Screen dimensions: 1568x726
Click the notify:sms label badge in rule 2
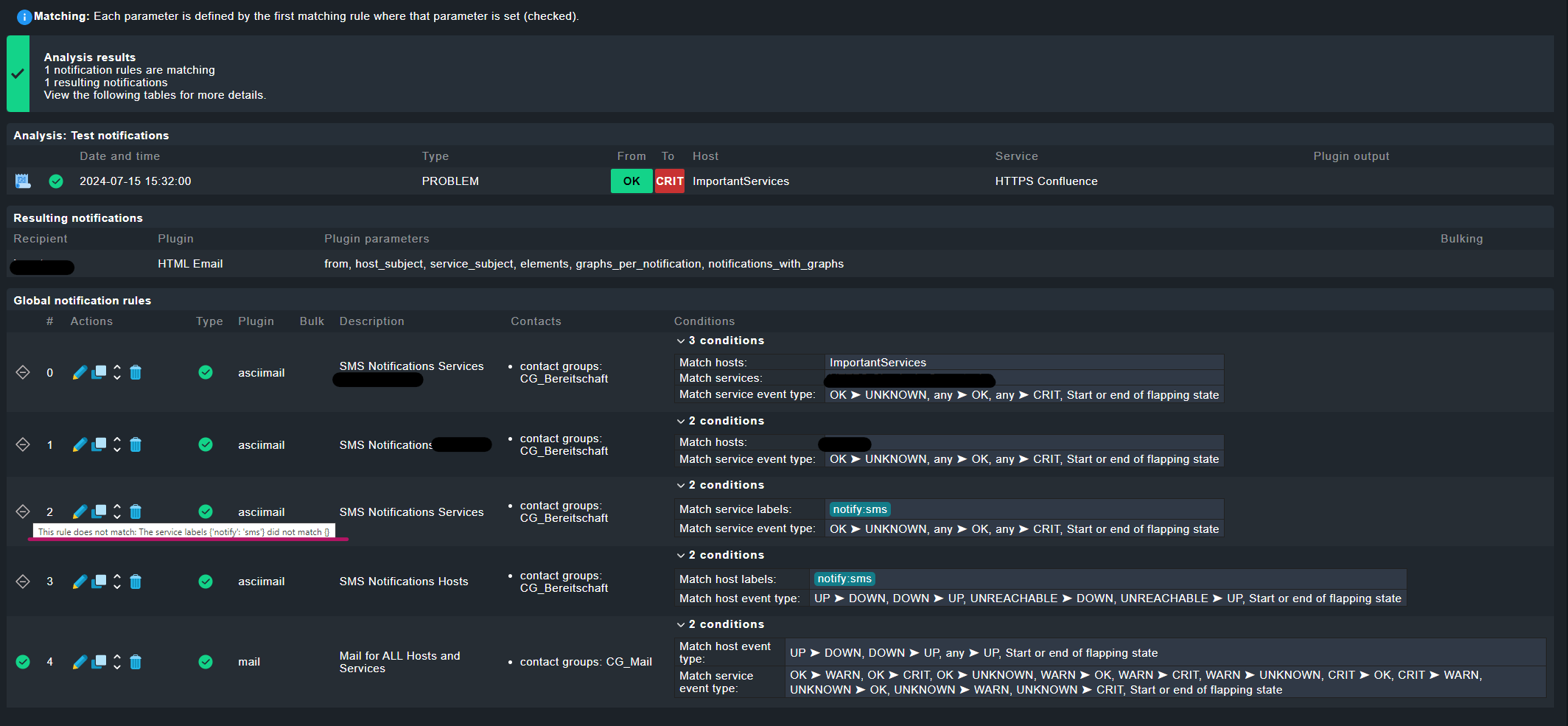point(859,509)
